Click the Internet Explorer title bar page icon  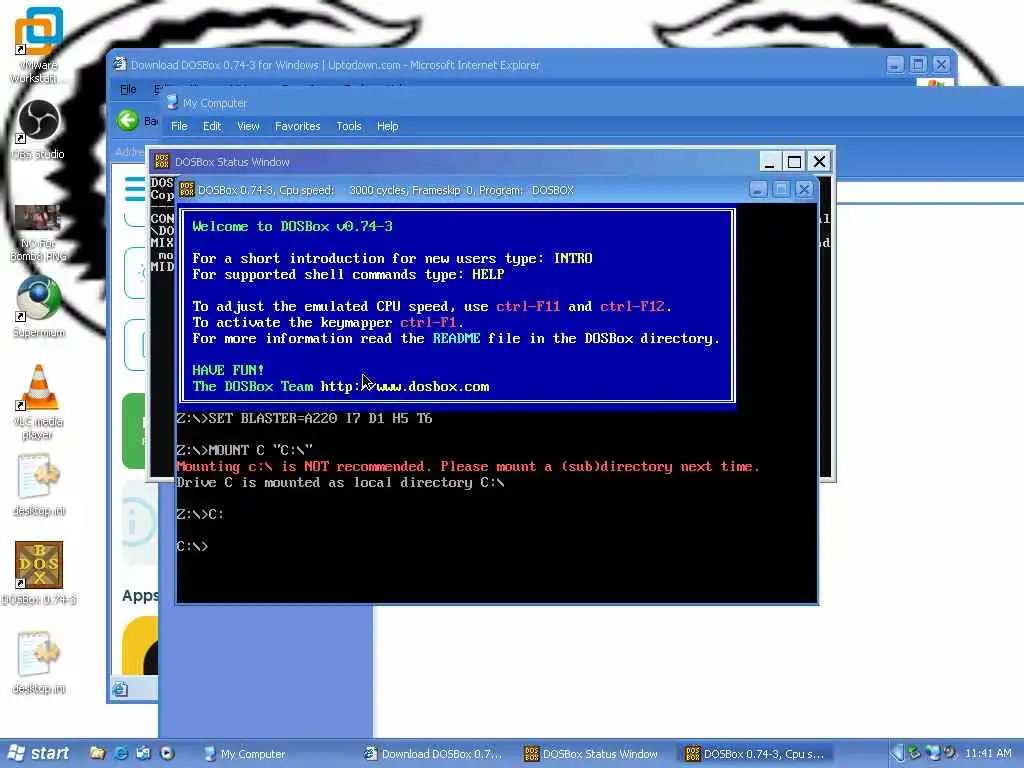(x=119, y=64)
